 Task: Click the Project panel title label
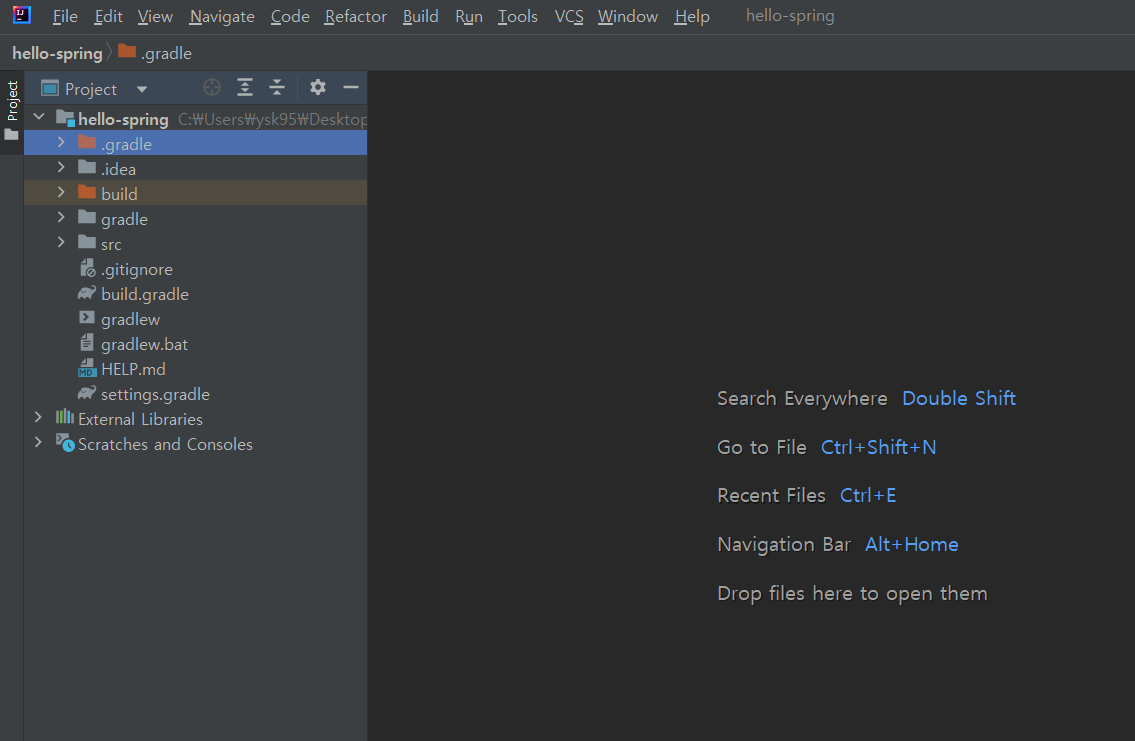pos(90,89)
